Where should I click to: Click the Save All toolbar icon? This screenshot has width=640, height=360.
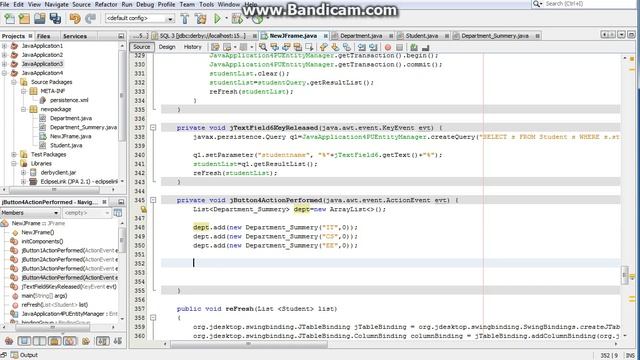click(x=55, y=18)
